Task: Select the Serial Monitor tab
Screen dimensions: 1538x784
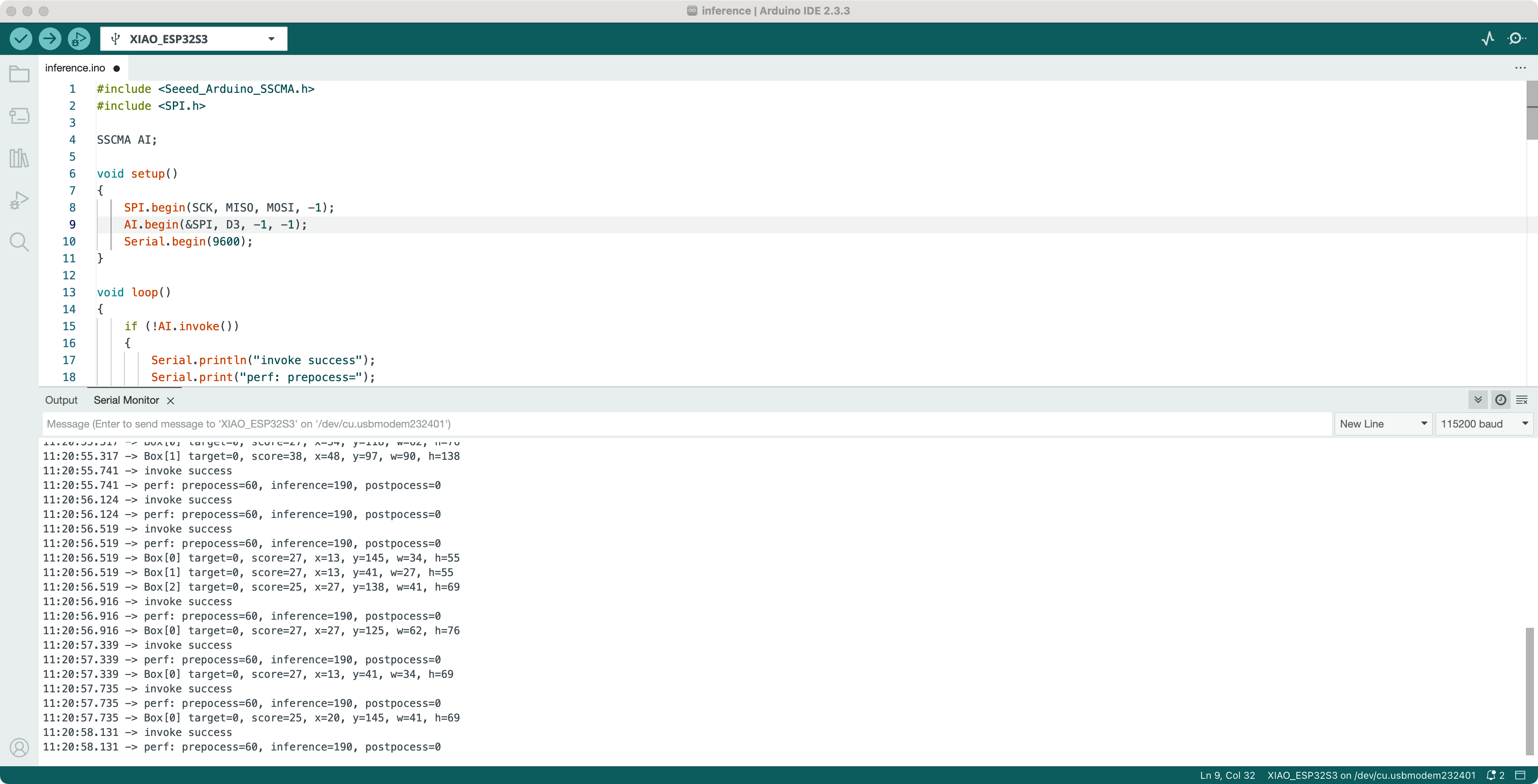Action: (x=126, y=400)
